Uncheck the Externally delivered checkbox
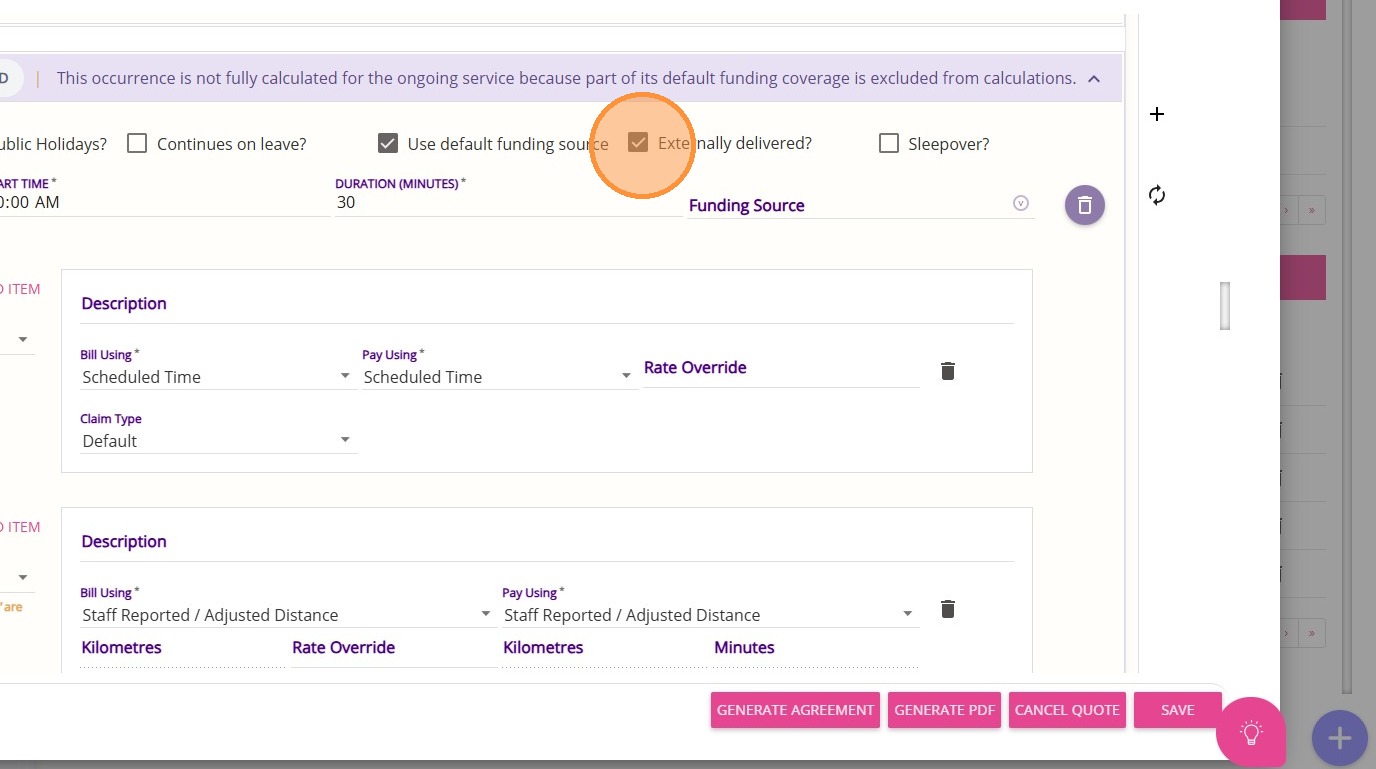This screenshot has height=769, width=1376. (x=638, y=143)
